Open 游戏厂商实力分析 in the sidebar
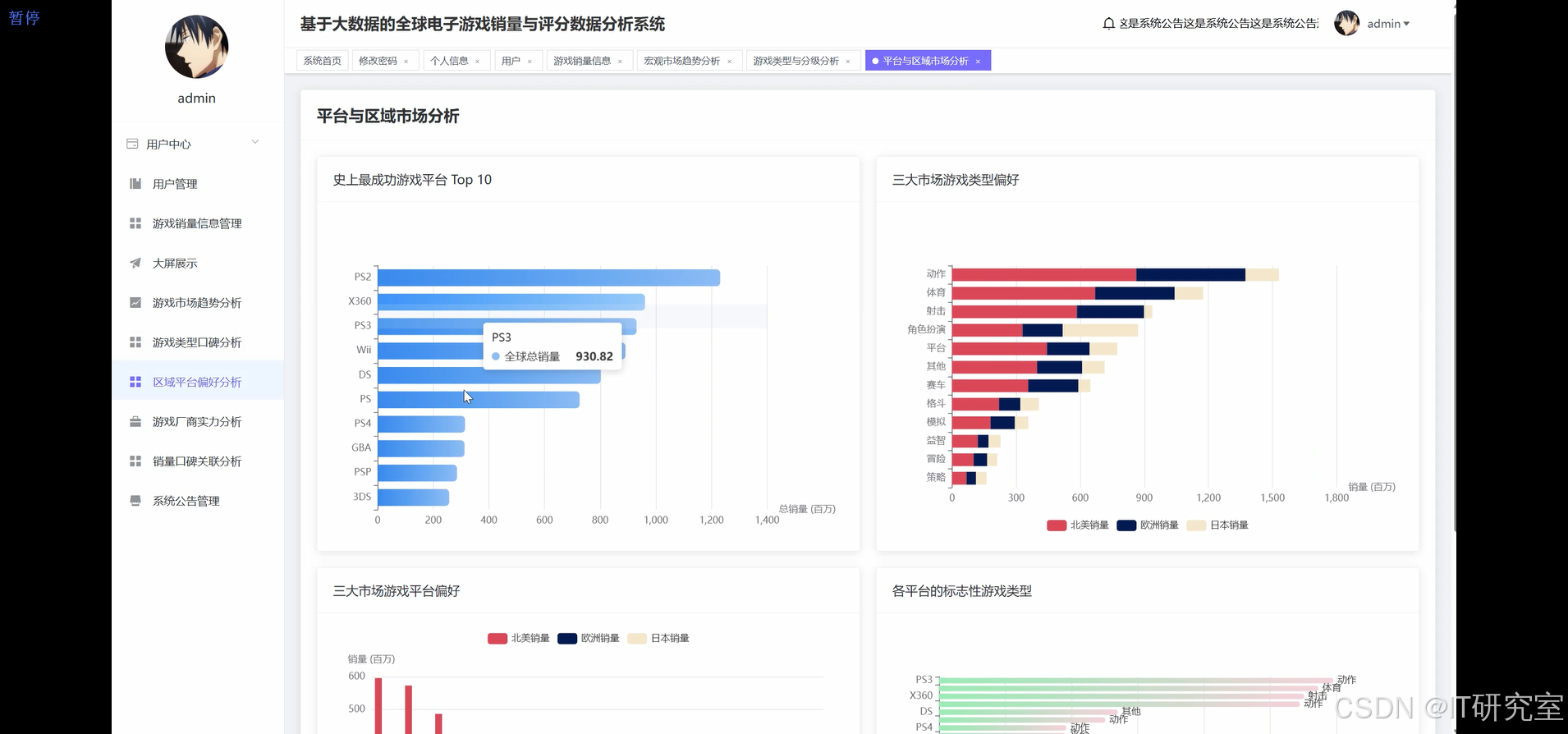The height and width of the screenshot is (734, 1568). tap(197, 422)
